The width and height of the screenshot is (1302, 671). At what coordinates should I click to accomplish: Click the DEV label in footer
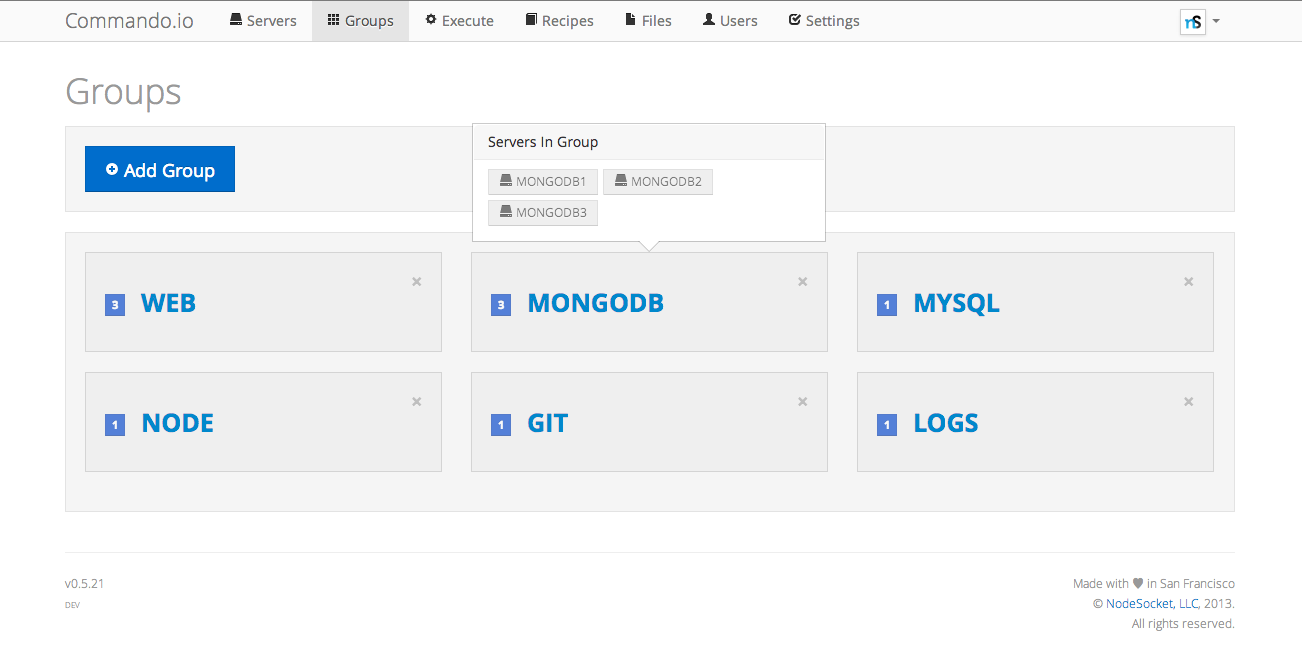[x=72, y=605]
